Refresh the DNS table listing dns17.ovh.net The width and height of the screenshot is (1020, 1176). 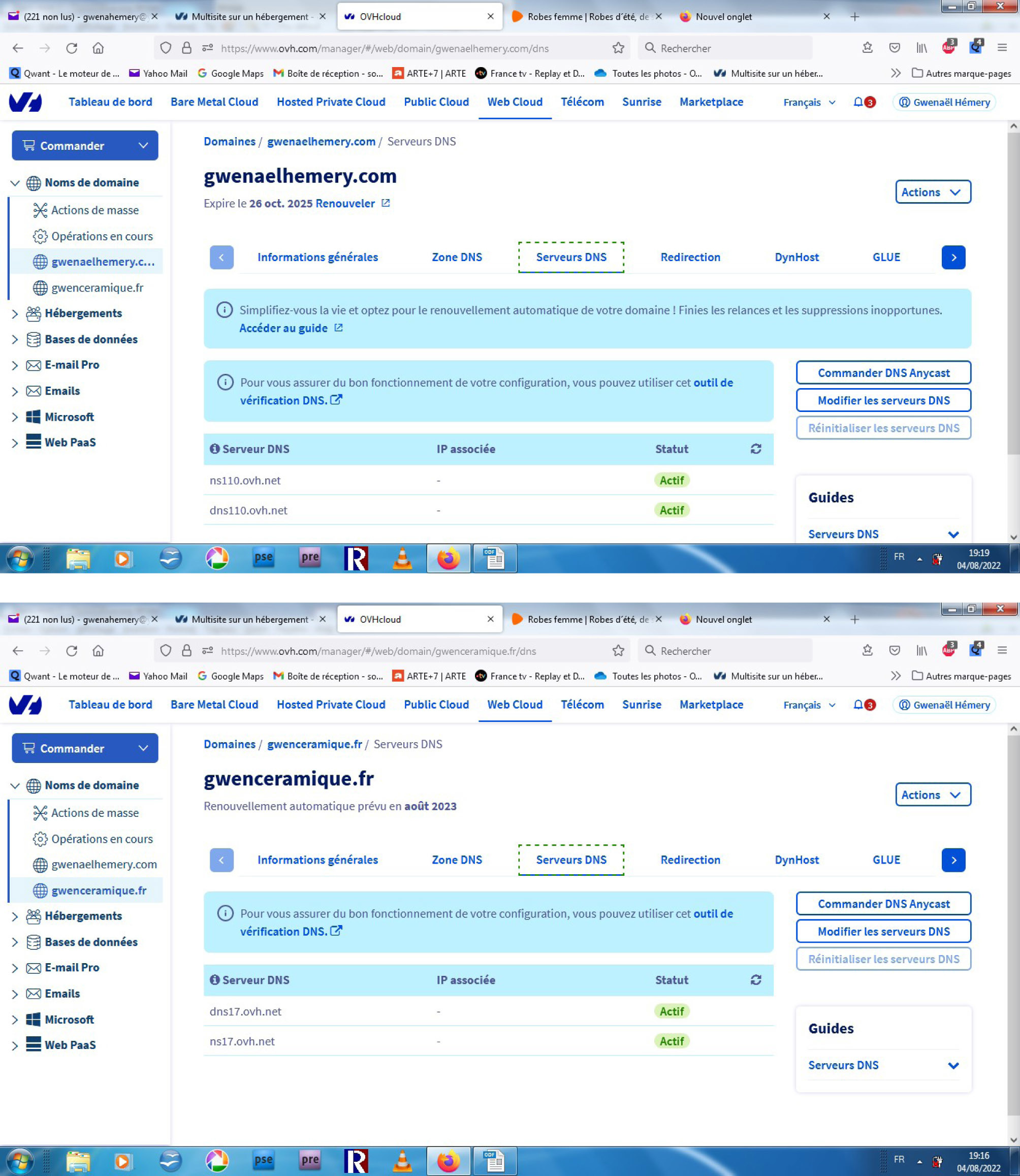pyautogui.click(x=755, y=979)
